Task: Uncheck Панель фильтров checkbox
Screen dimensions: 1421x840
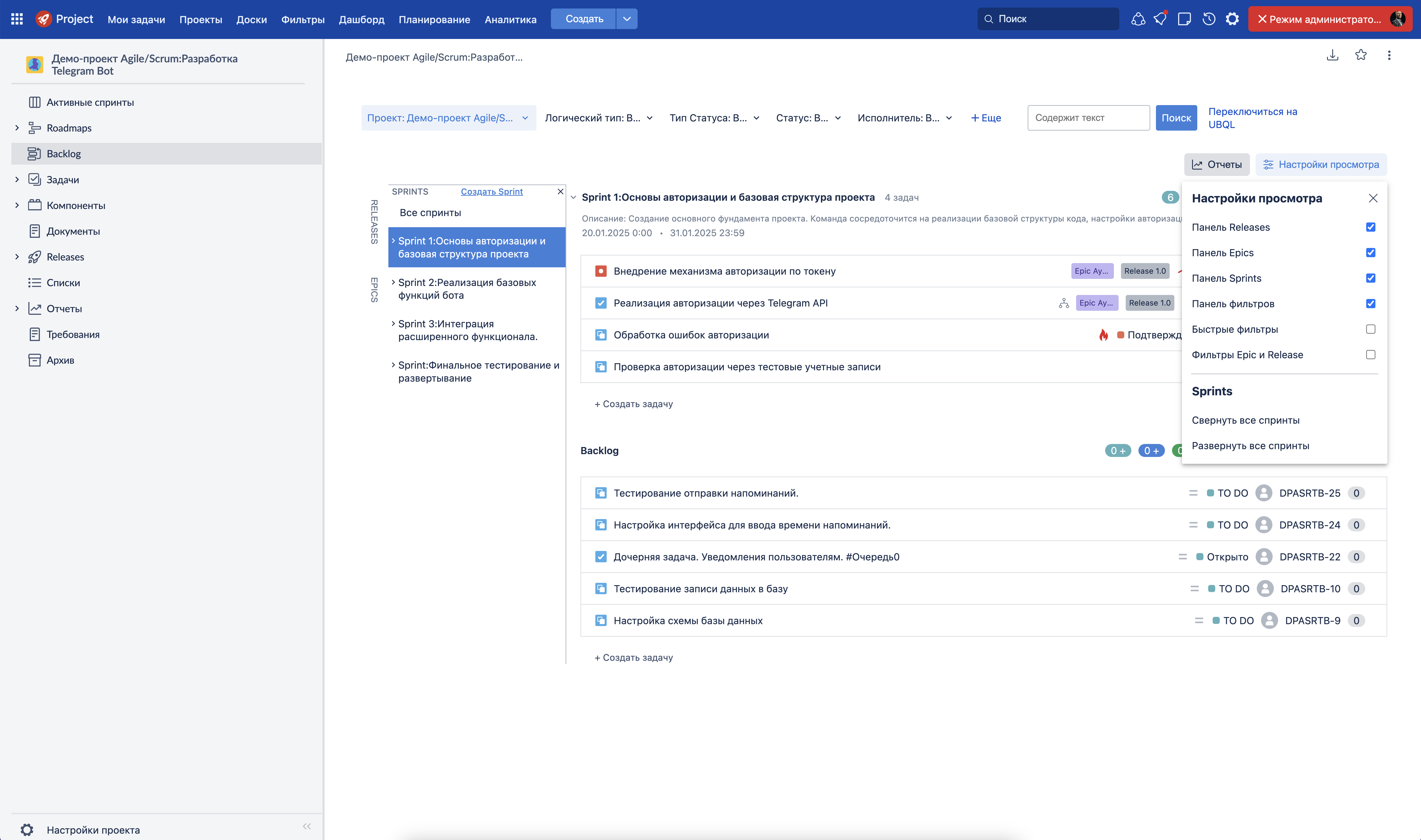Action: point(1371,303)
